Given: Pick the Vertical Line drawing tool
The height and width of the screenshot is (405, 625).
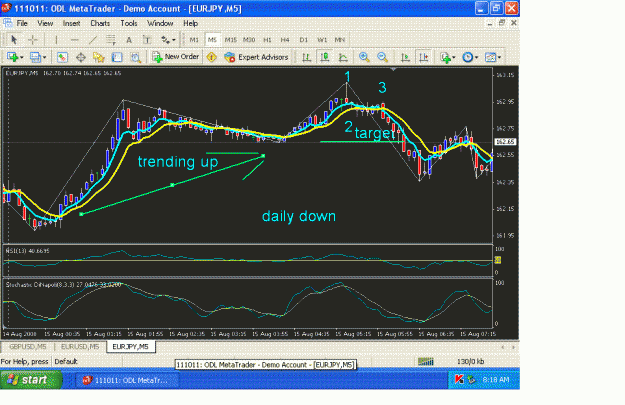Looking at the screenshot, I should point(56,39).
